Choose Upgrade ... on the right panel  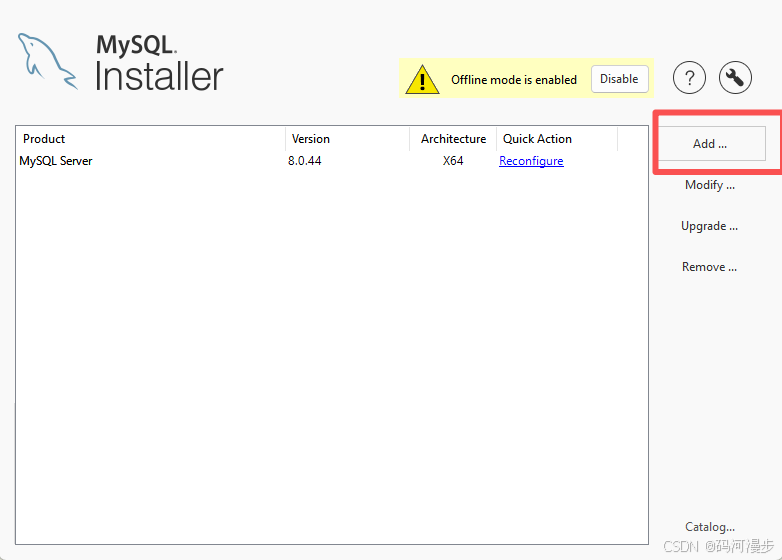click(709, 226)
